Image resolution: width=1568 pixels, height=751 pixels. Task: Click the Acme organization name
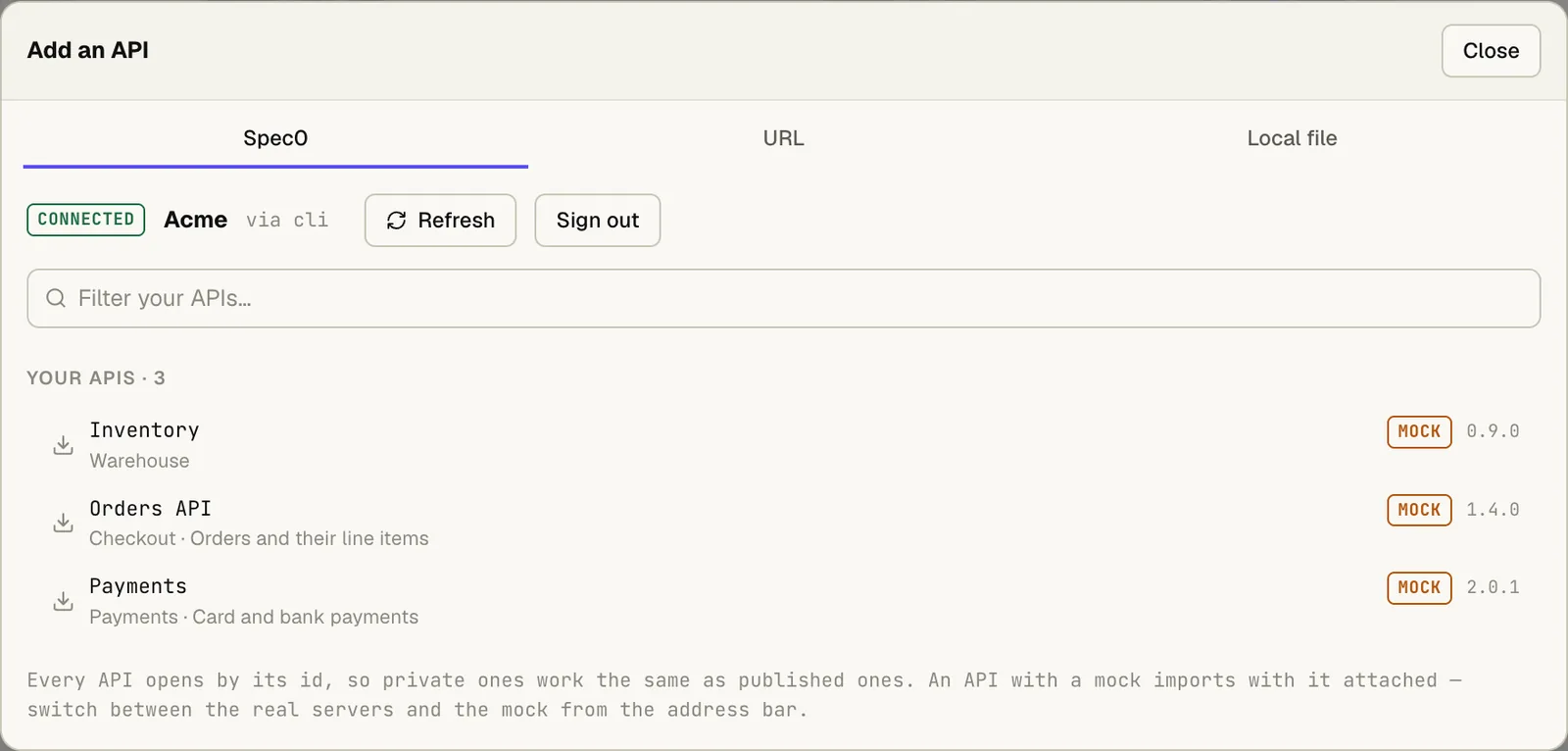click(196, 220)
